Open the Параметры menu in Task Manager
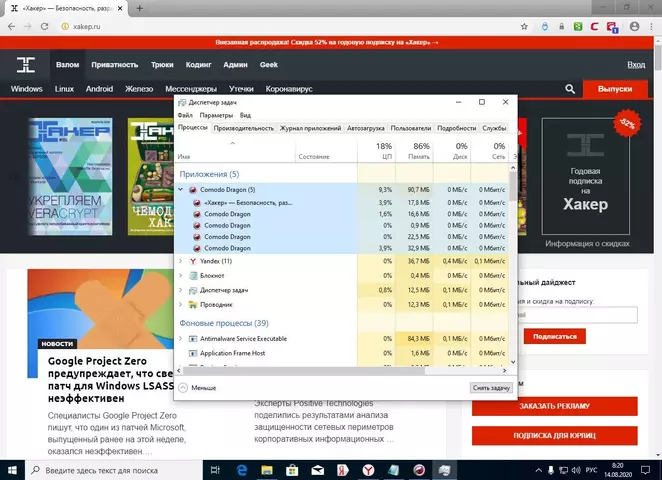 [216, 115]
